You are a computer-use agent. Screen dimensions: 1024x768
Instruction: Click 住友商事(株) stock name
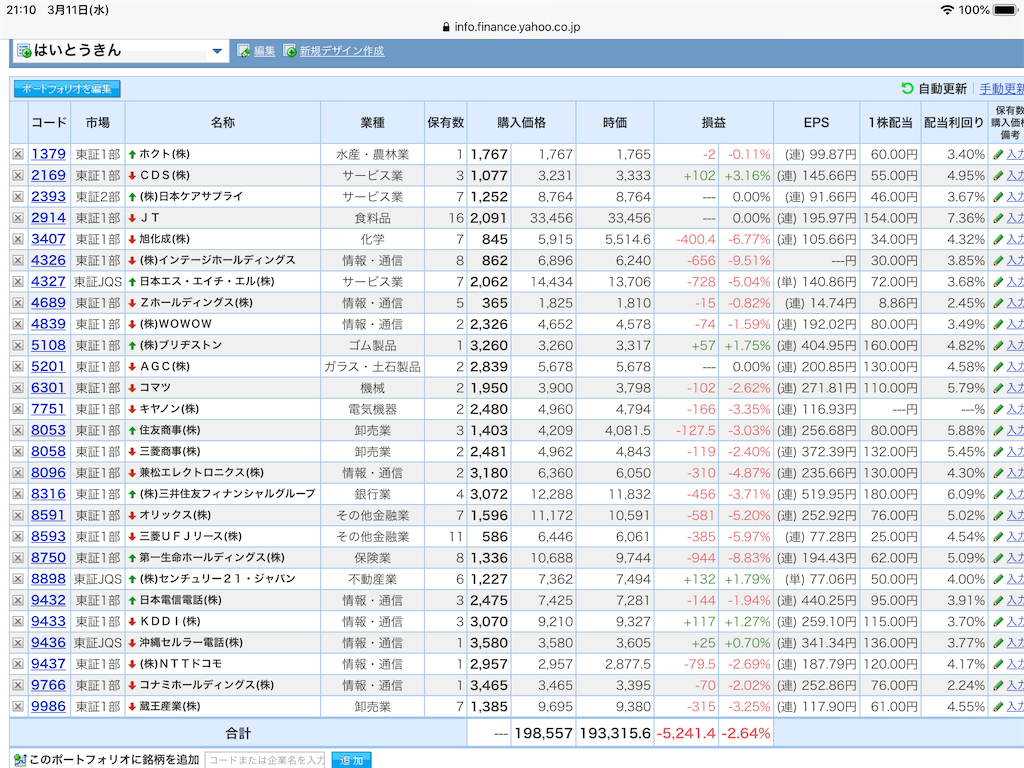[x=170, y=430]
